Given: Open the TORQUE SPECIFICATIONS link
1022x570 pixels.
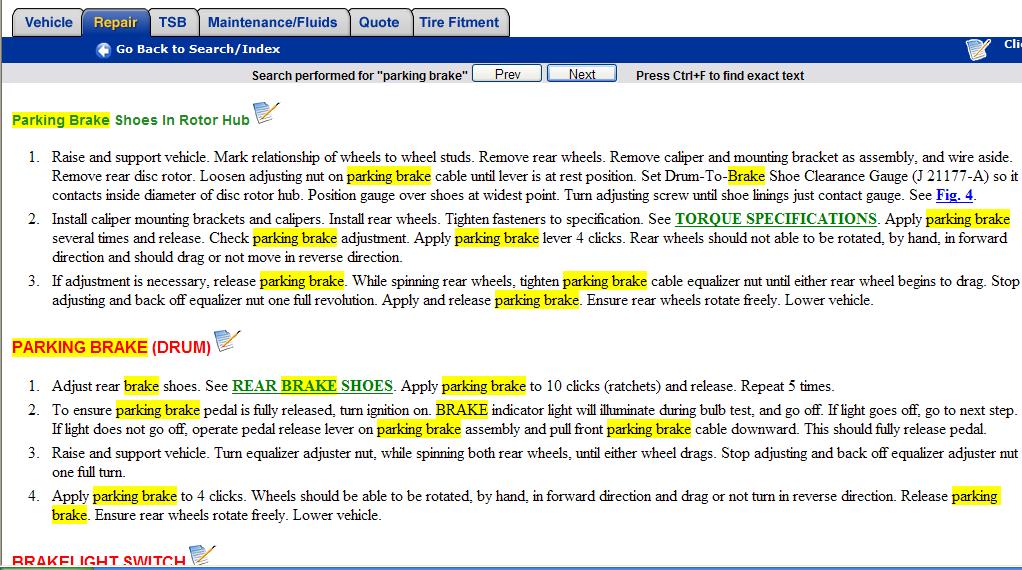Looking at the screenshot, I should (776, 219).
